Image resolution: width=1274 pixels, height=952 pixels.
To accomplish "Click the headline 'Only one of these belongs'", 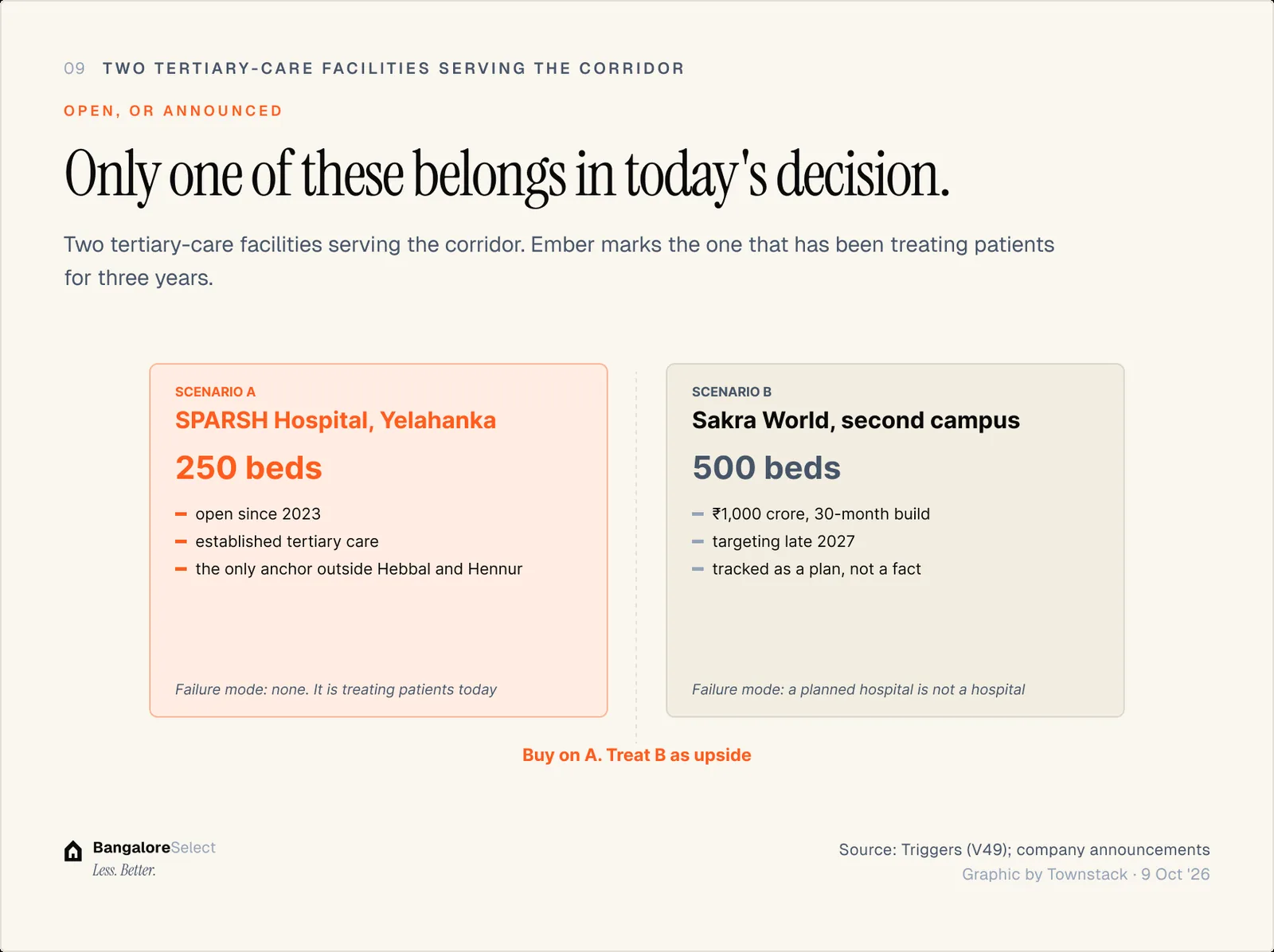I will tap(315, 174).
